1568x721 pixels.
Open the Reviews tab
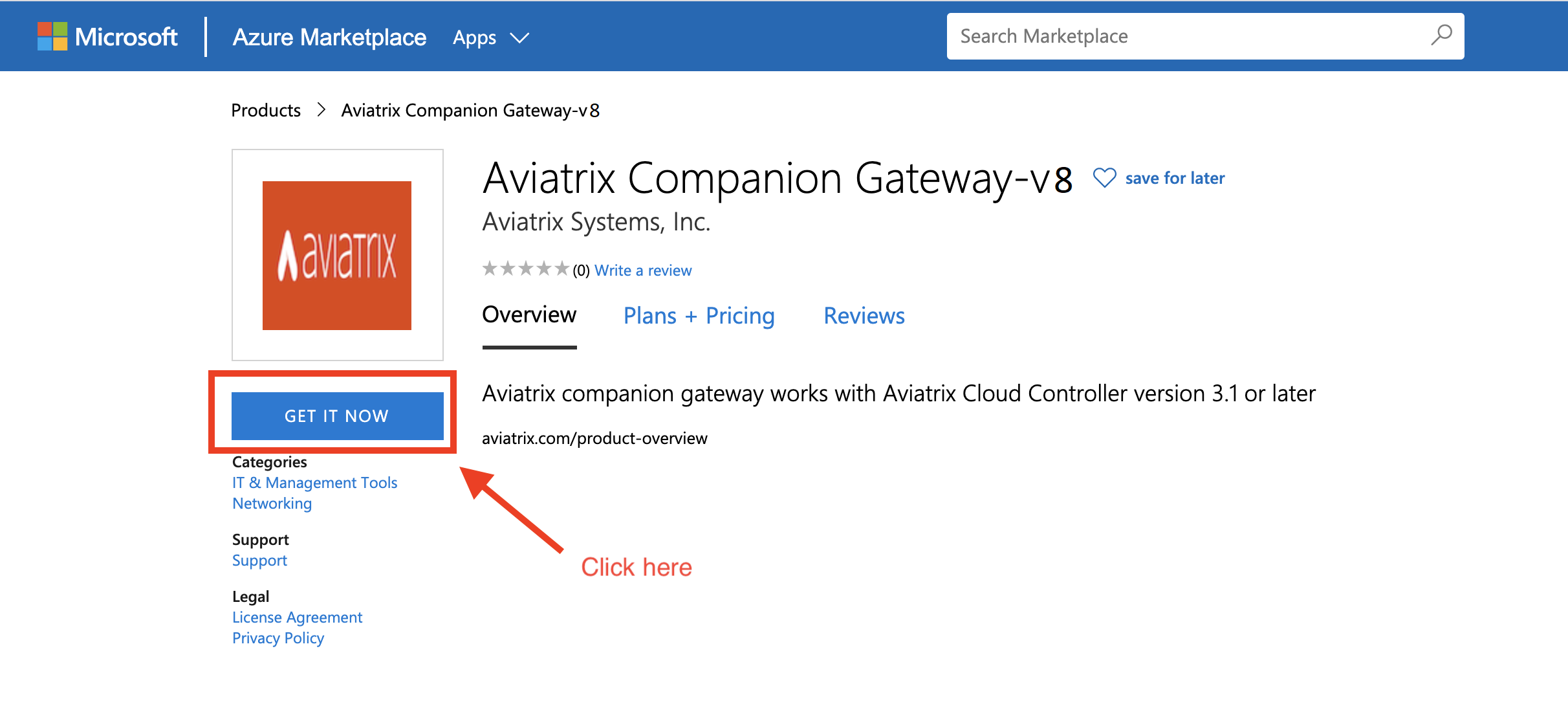coord(864,316)
